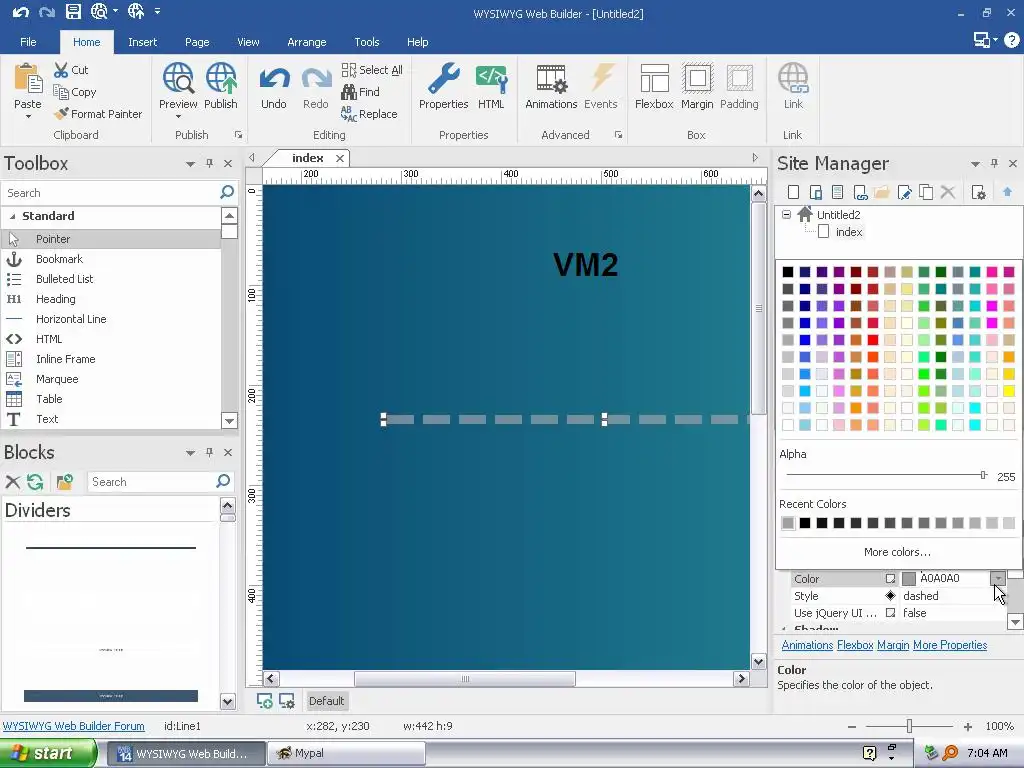Image resolution: width=1024 pixels, height=768 pixels.
Task: Open the Animations icon
Action: point(551,78)
